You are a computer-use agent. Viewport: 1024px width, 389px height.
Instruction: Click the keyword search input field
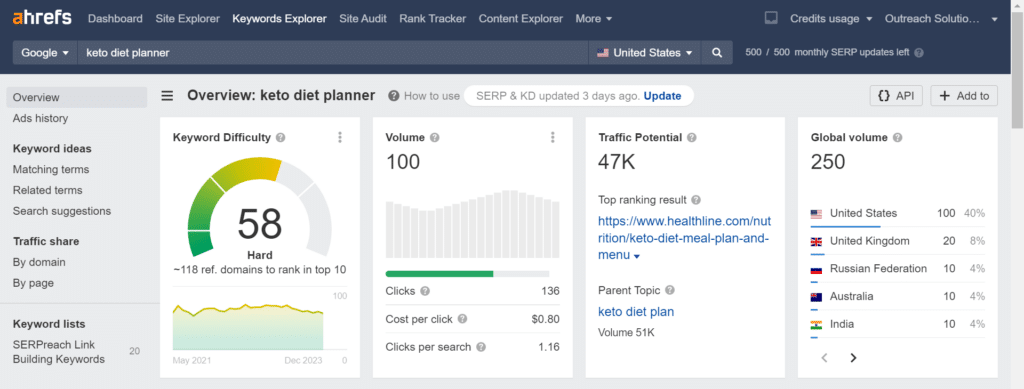click(333, 53)
